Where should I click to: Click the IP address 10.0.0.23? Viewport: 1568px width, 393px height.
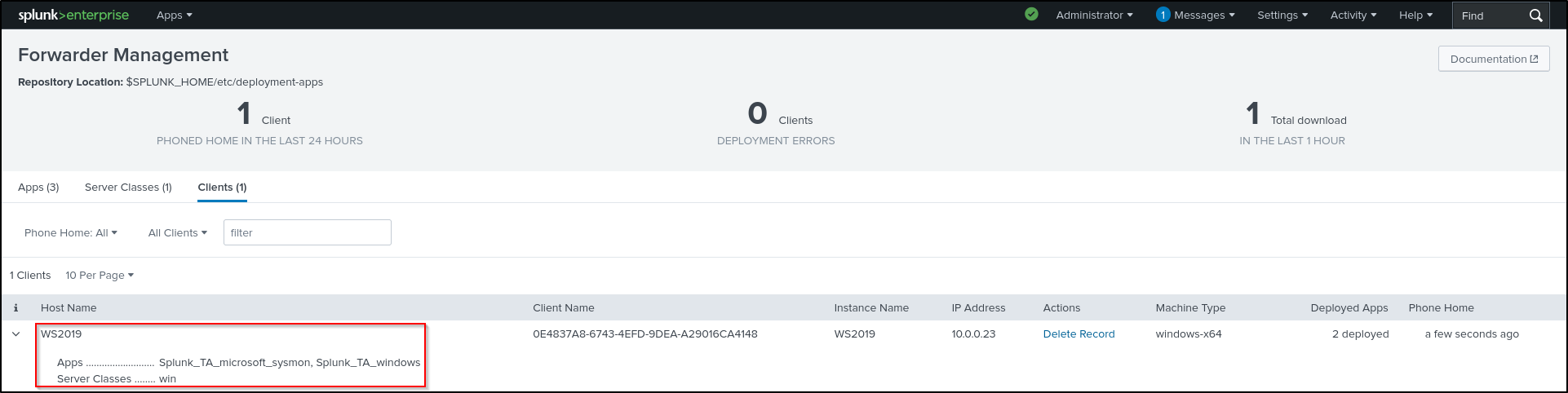tap(973, 333)
